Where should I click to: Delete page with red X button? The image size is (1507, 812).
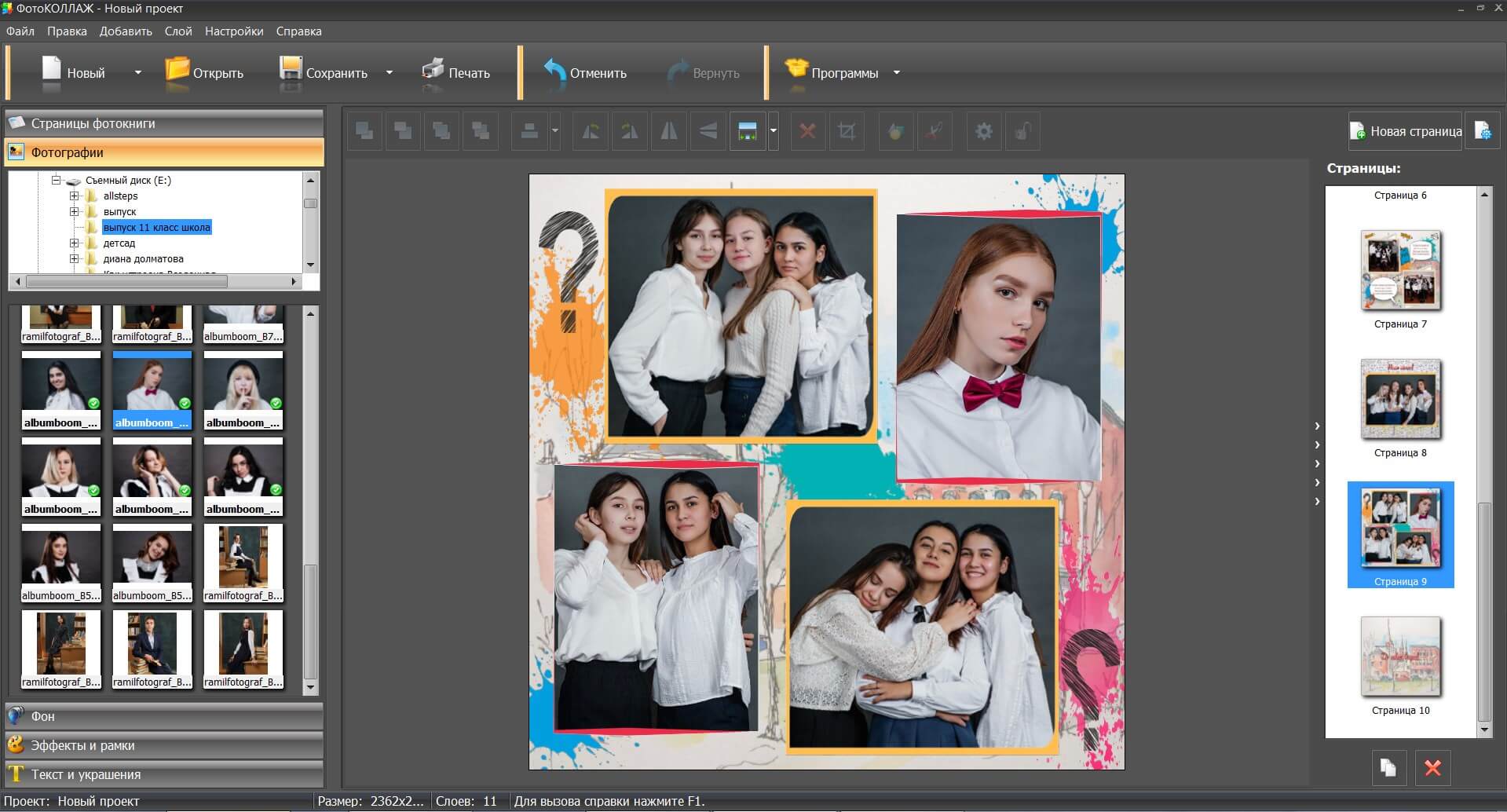(x=1432, y=767)
